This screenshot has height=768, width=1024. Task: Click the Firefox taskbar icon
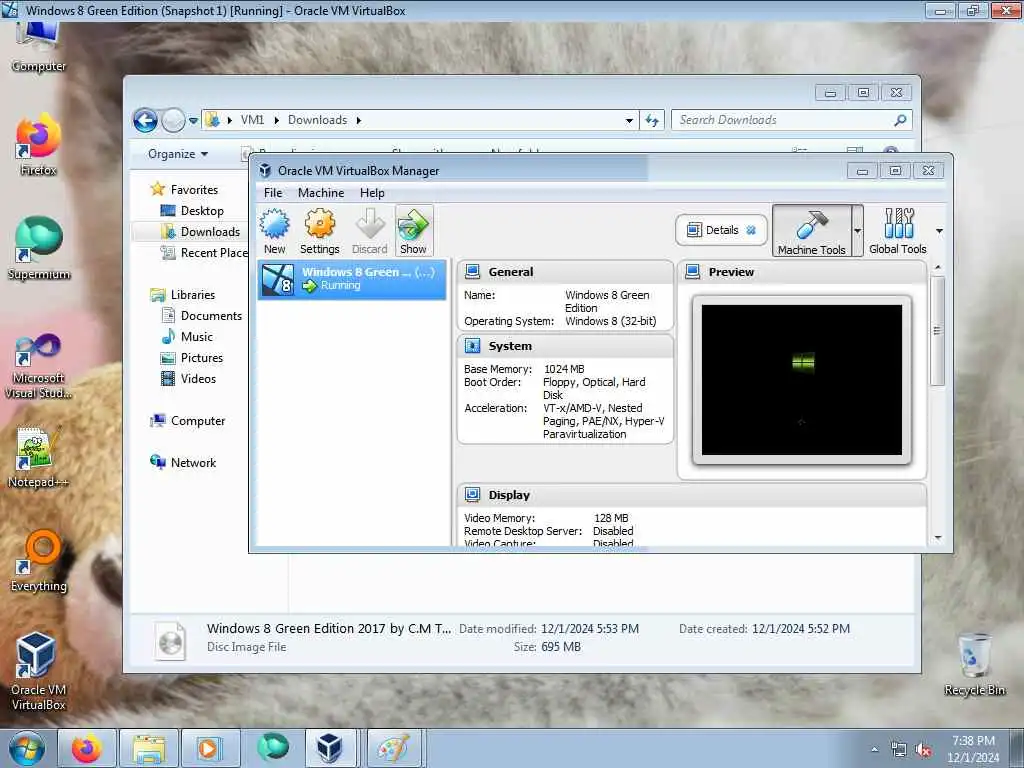pos(87,748)
